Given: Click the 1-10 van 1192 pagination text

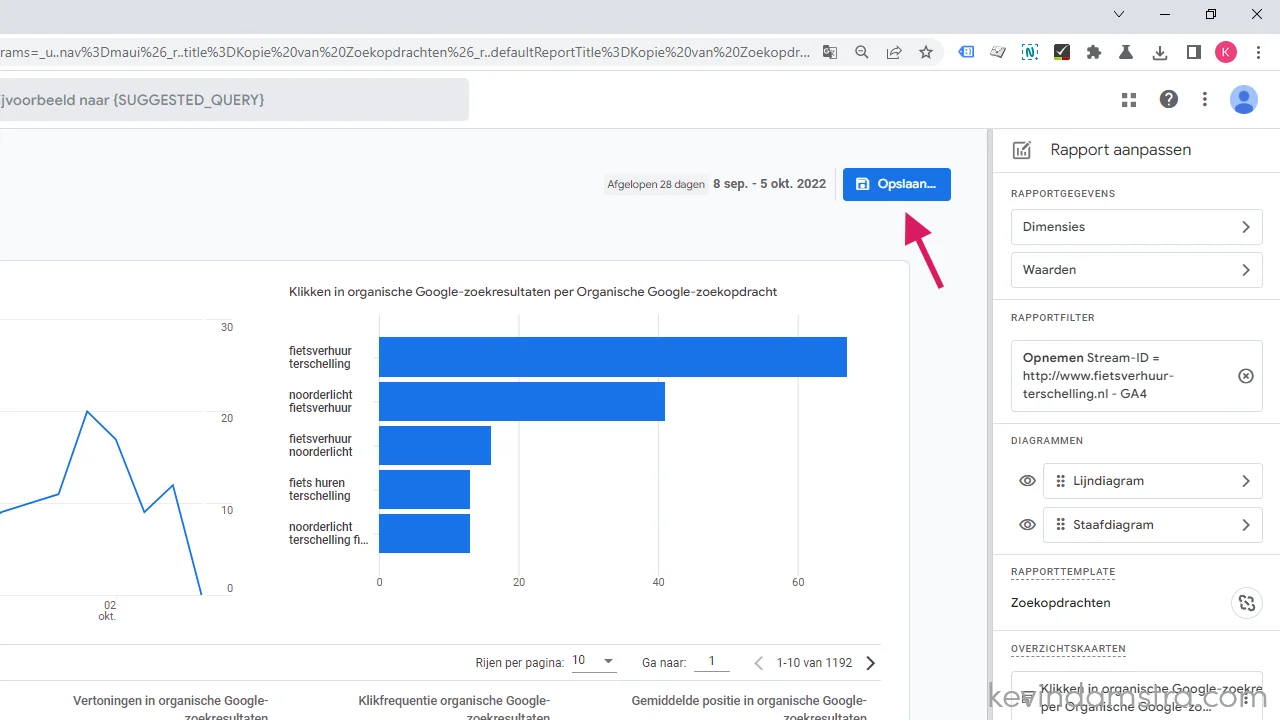Looking at the screenshot, I should (x=814, y=662).
